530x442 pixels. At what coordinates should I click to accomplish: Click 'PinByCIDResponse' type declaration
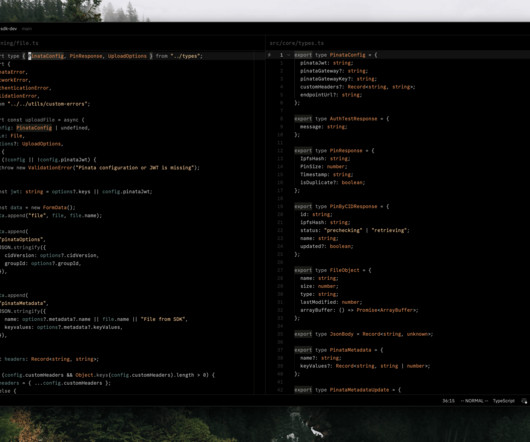(353, 206)
